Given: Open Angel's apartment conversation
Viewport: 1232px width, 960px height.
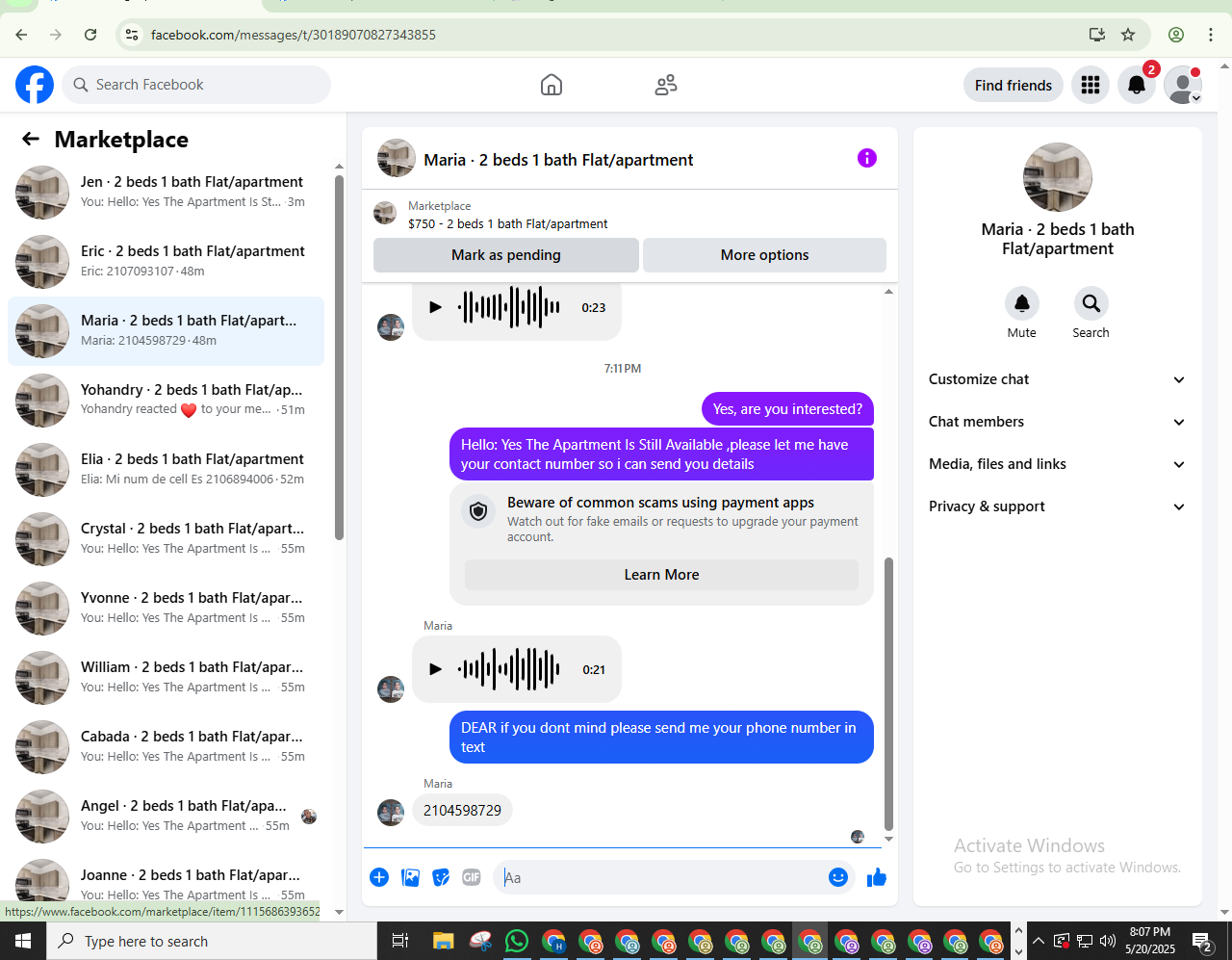Looking at the screenshot, I should [166, 816].
